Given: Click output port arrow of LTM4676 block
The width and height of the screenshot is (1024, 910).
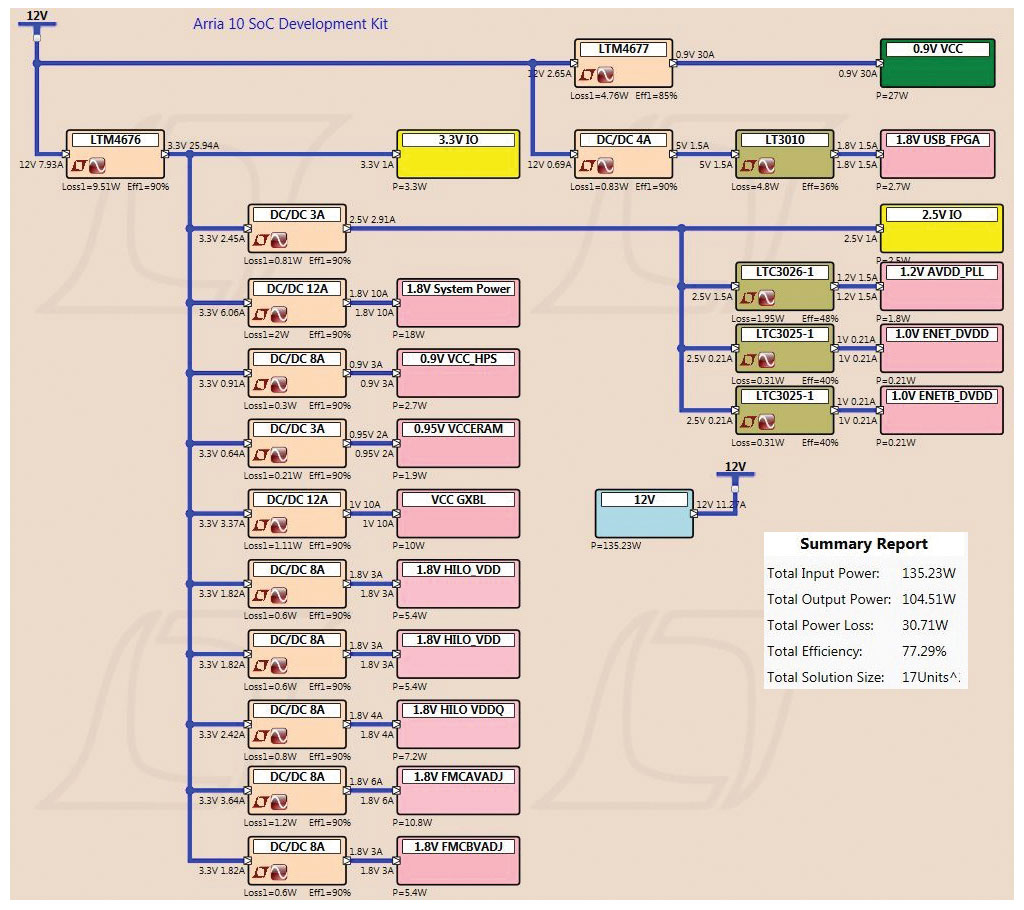Looking at the screenshot, I should click(x=165, y=154).
